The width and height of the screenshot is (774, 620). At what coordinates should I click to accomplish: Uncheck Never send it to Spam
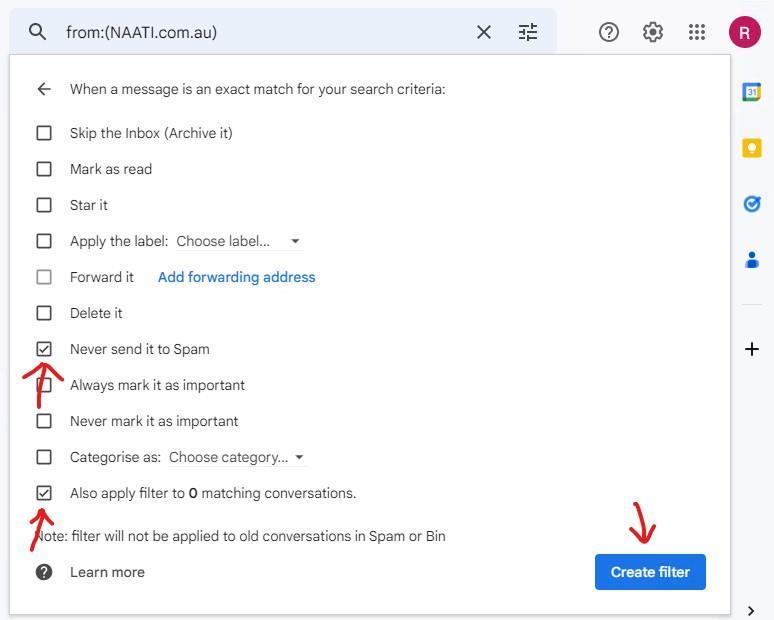tap(44, 349)
